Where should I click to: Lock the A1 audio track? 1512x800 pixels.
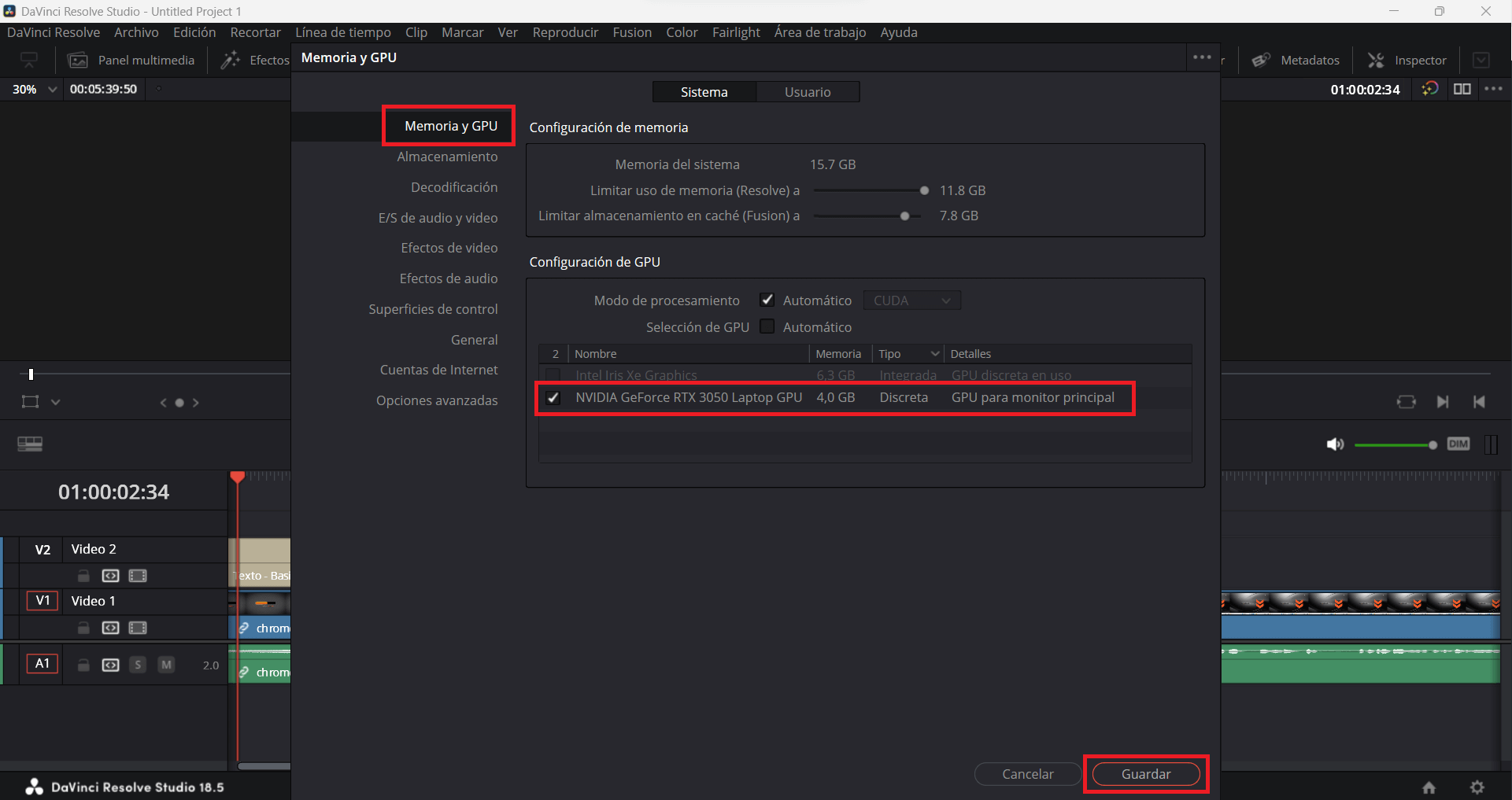(83, 665)
